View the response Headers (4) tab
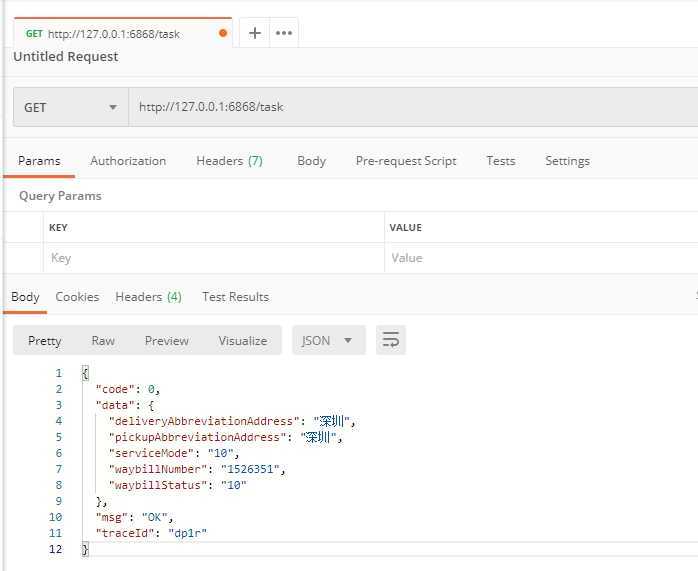The image size is (698, 571). point(148,297)
